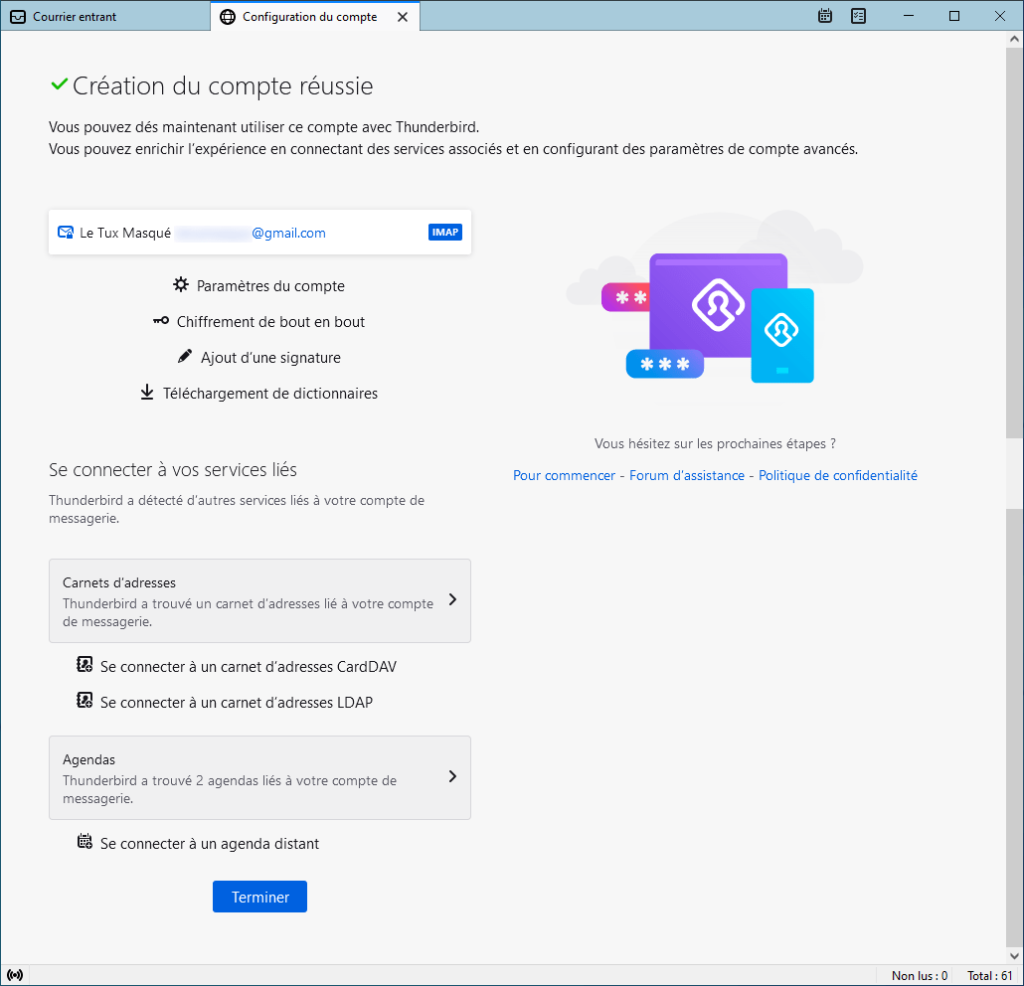Click the key icon for end-to-end encryption
This screenshot has height=986, width=1024.
tap(161, 321)
